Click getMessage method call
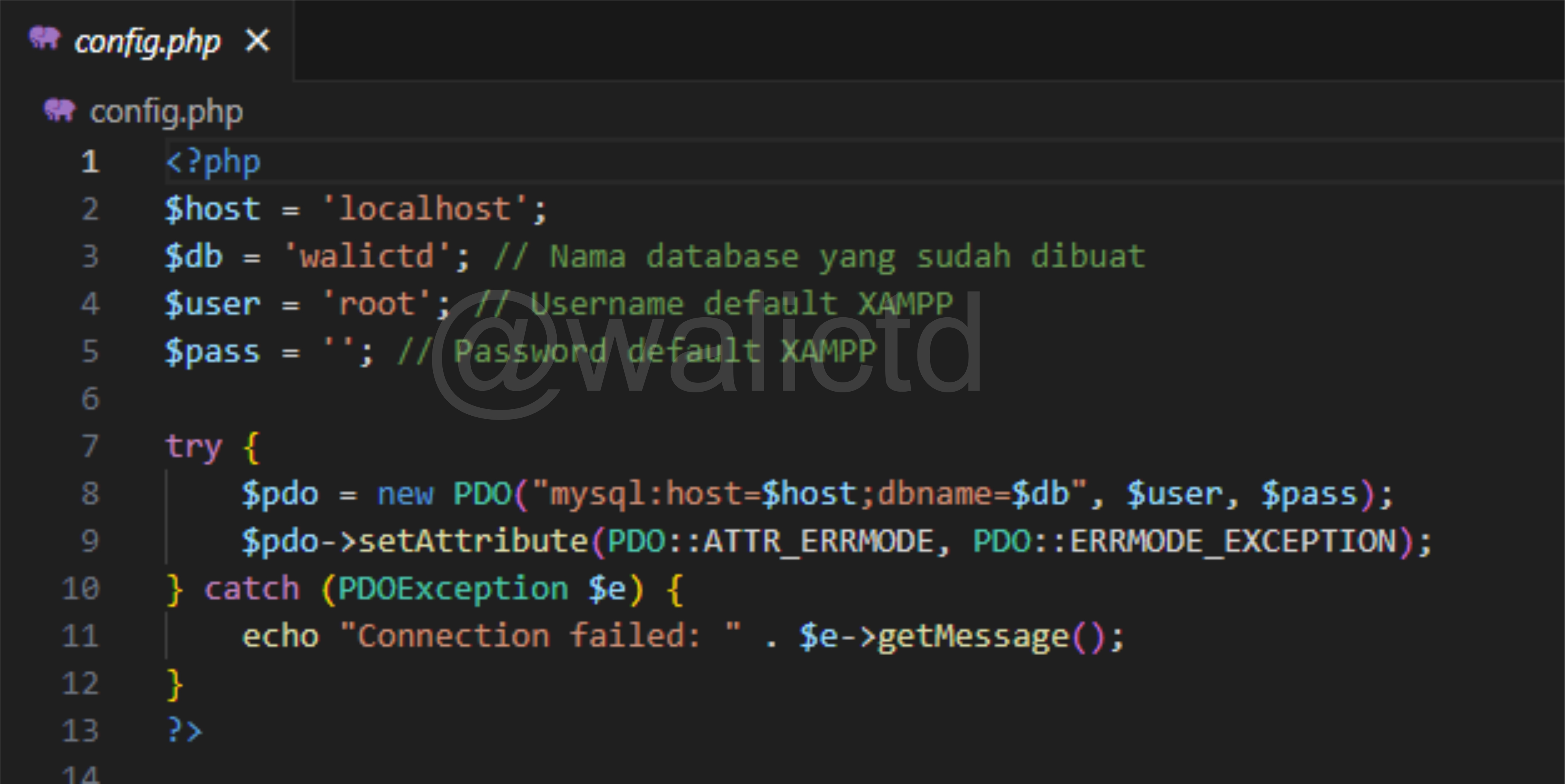Viewport: 1565px width, 784px height. 973,636
